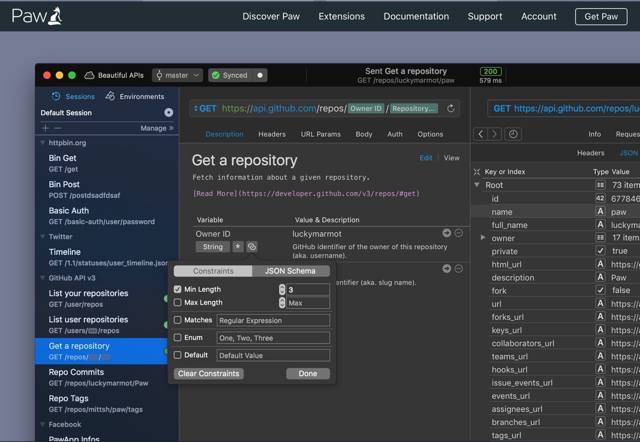Click the Clear Constraints button
This screenshot has height=442, width=640.
208,373
